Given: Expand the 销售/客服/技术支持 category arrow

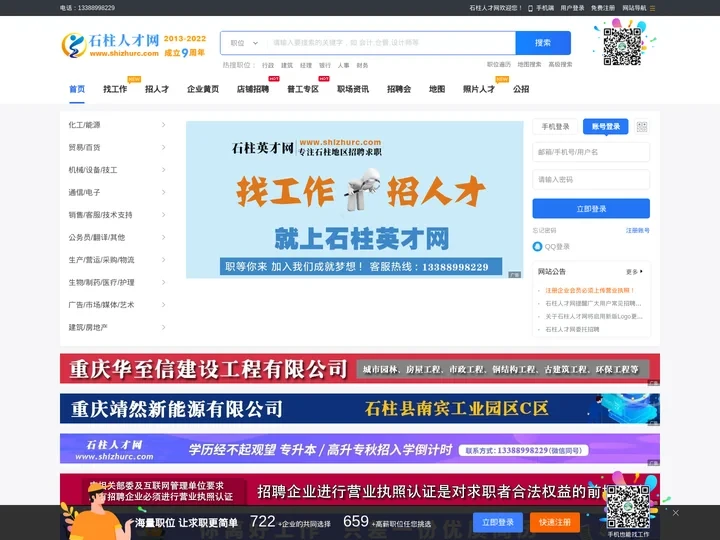Looking at the screenshot, I should (163, 215).
